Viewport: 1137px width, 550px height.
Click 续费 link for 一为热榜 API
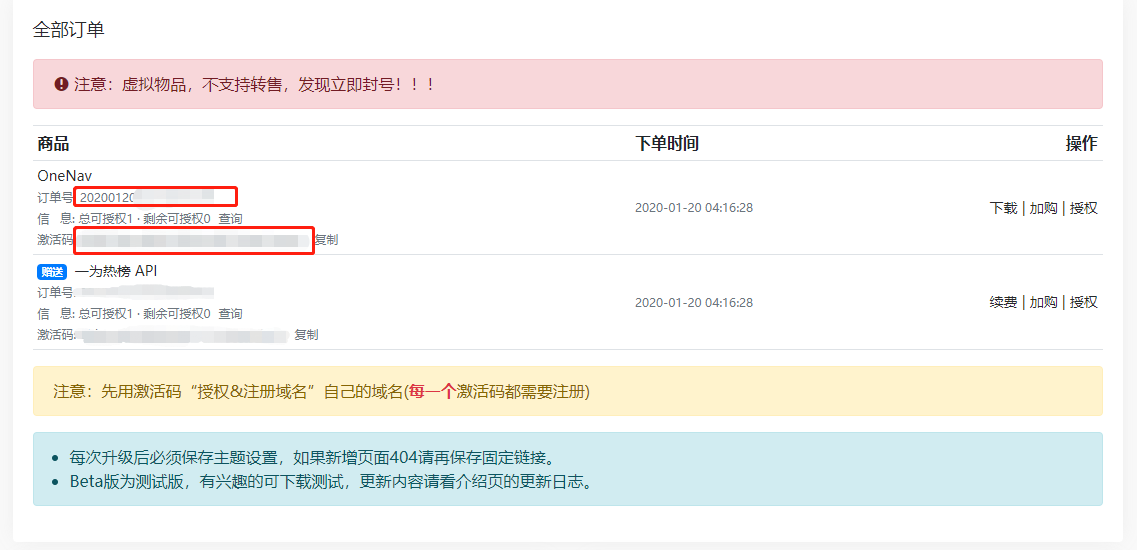[1004, 303]
